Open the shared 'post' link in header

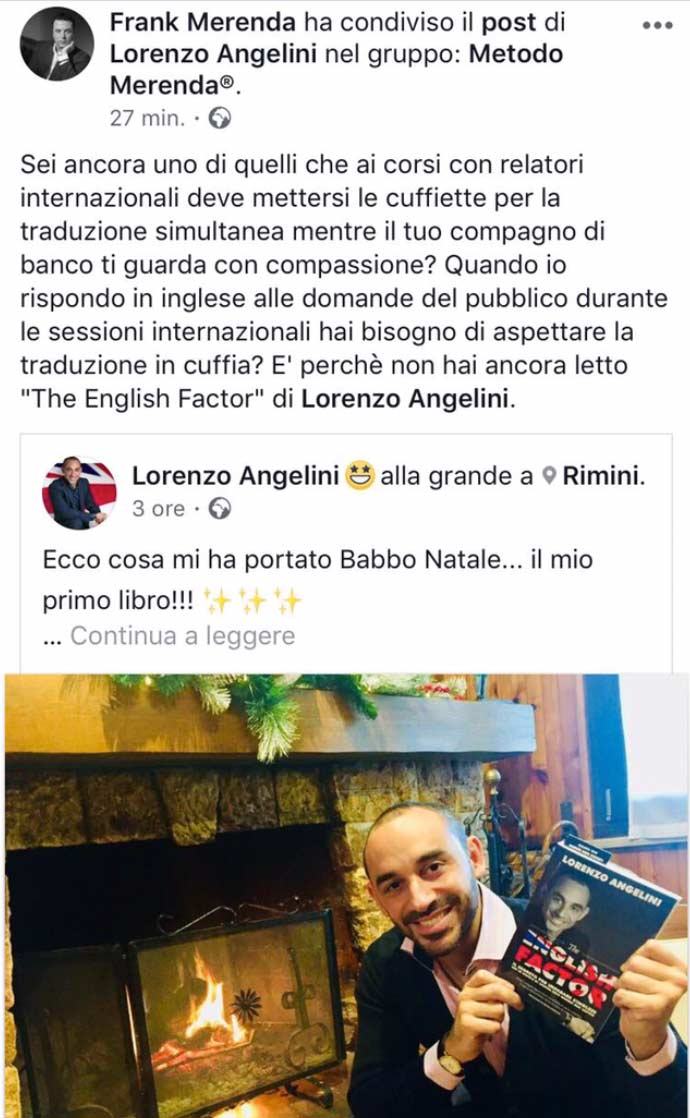coord(509,22)
